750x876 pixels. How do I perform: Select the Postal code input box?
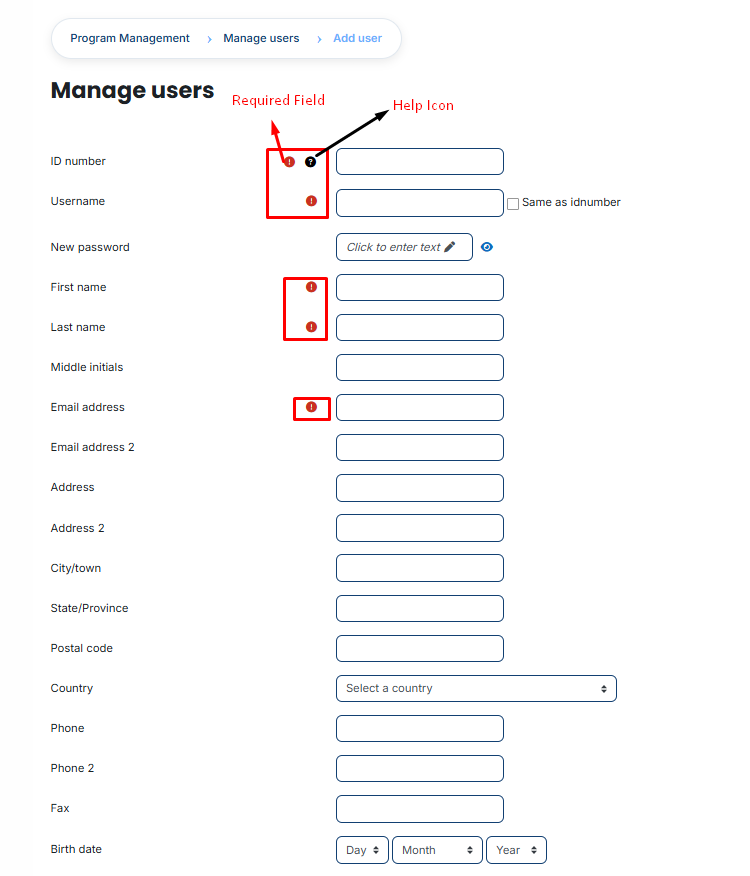pyautogui.click(x=420, y=649)
